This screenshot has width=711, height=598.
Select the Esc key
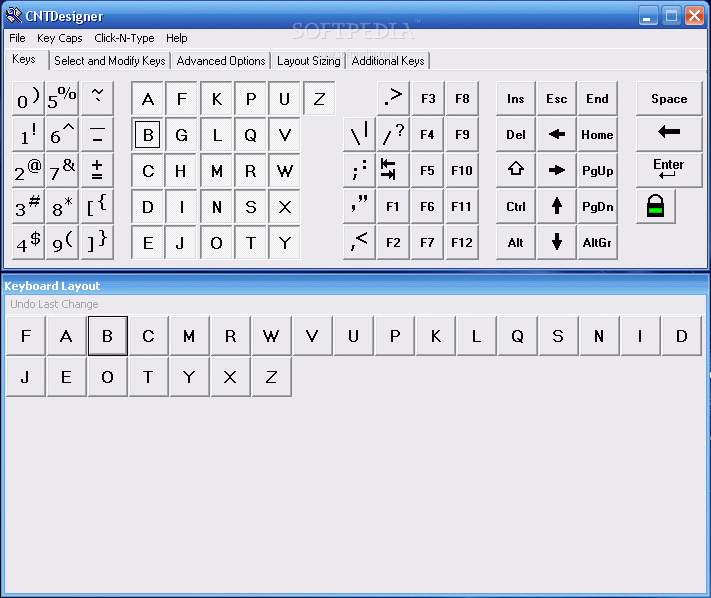click(557, 98)
